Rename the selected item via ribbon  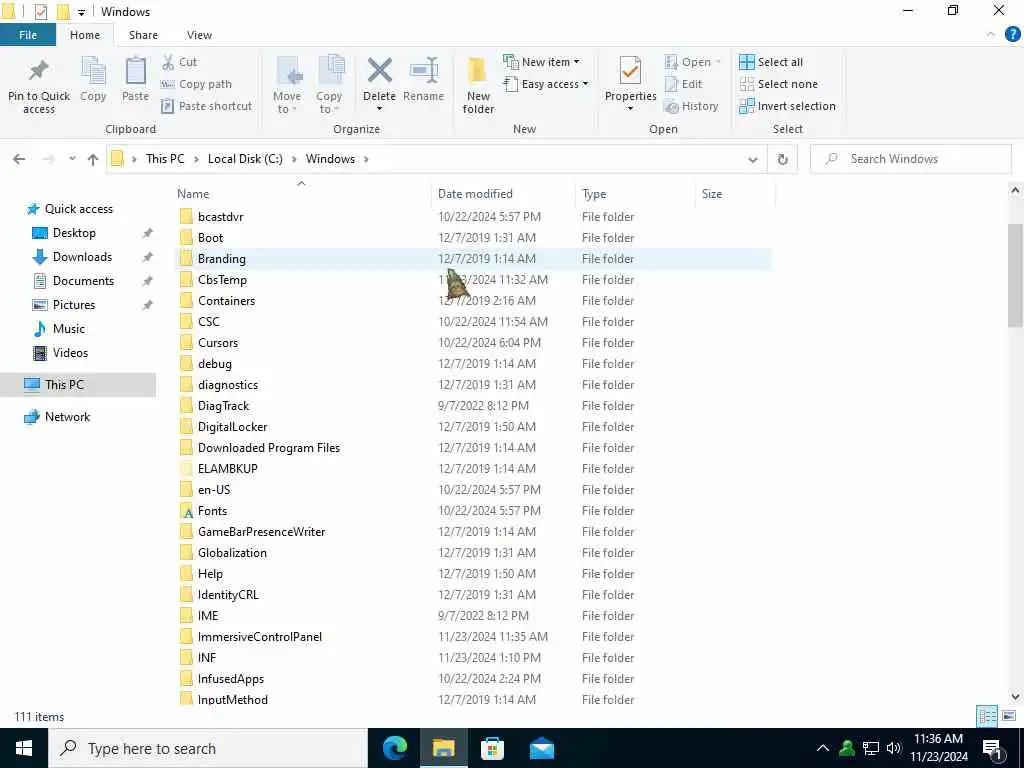tap(423, 79)
